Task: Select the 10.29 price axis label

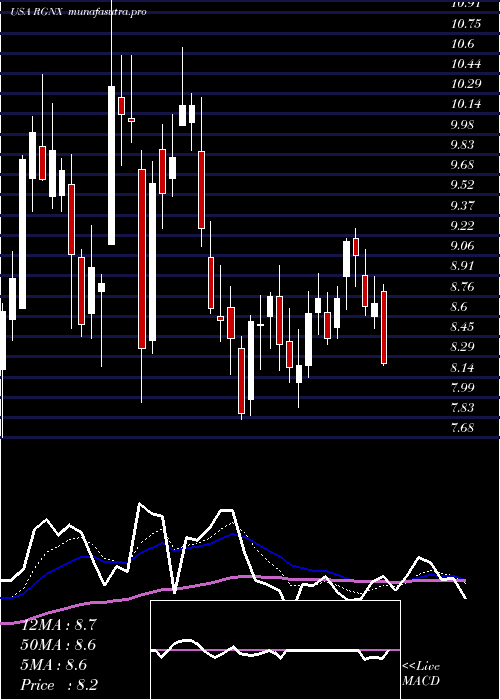Action: (x=466, y=84)
